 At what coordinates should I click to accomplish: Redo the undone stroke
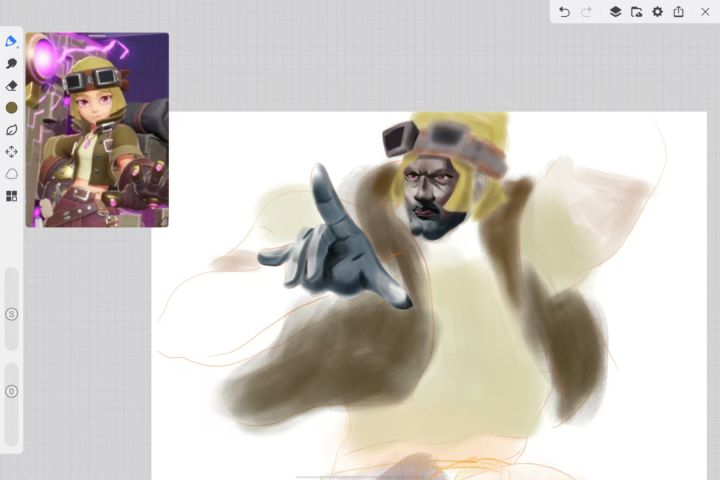click(x=586, y=12)
